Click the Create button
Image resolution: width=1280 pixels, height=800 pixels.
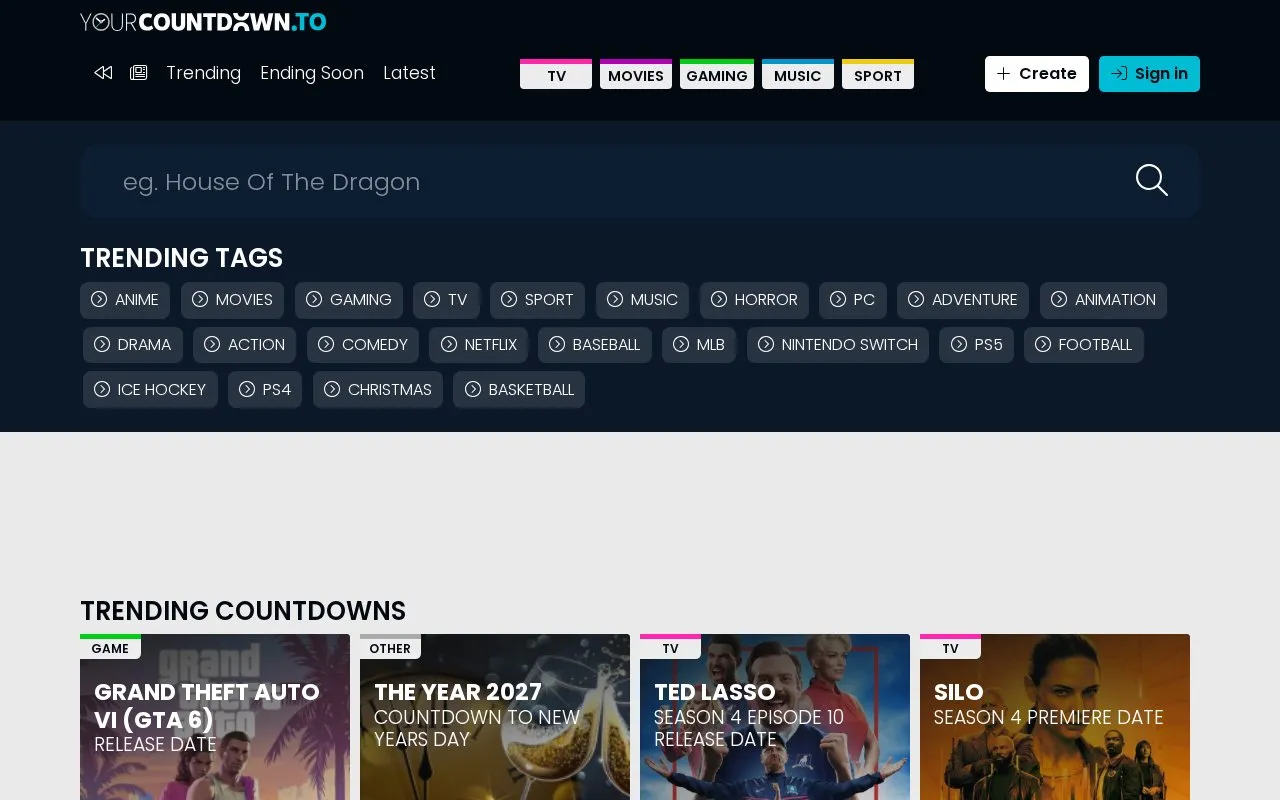1037,74
